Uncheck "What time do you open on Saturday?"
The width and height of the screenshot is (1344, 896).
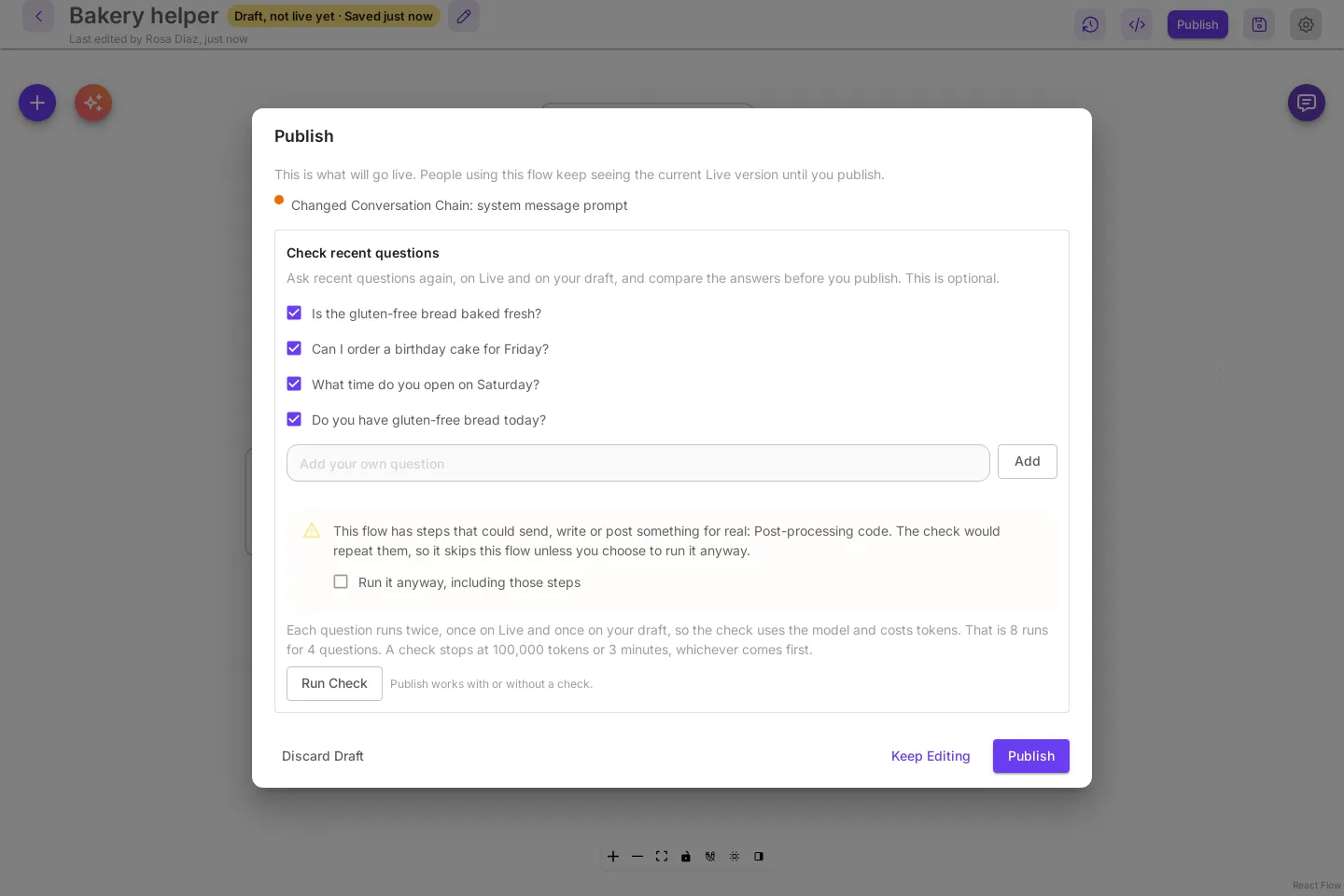tap(294, 384)
